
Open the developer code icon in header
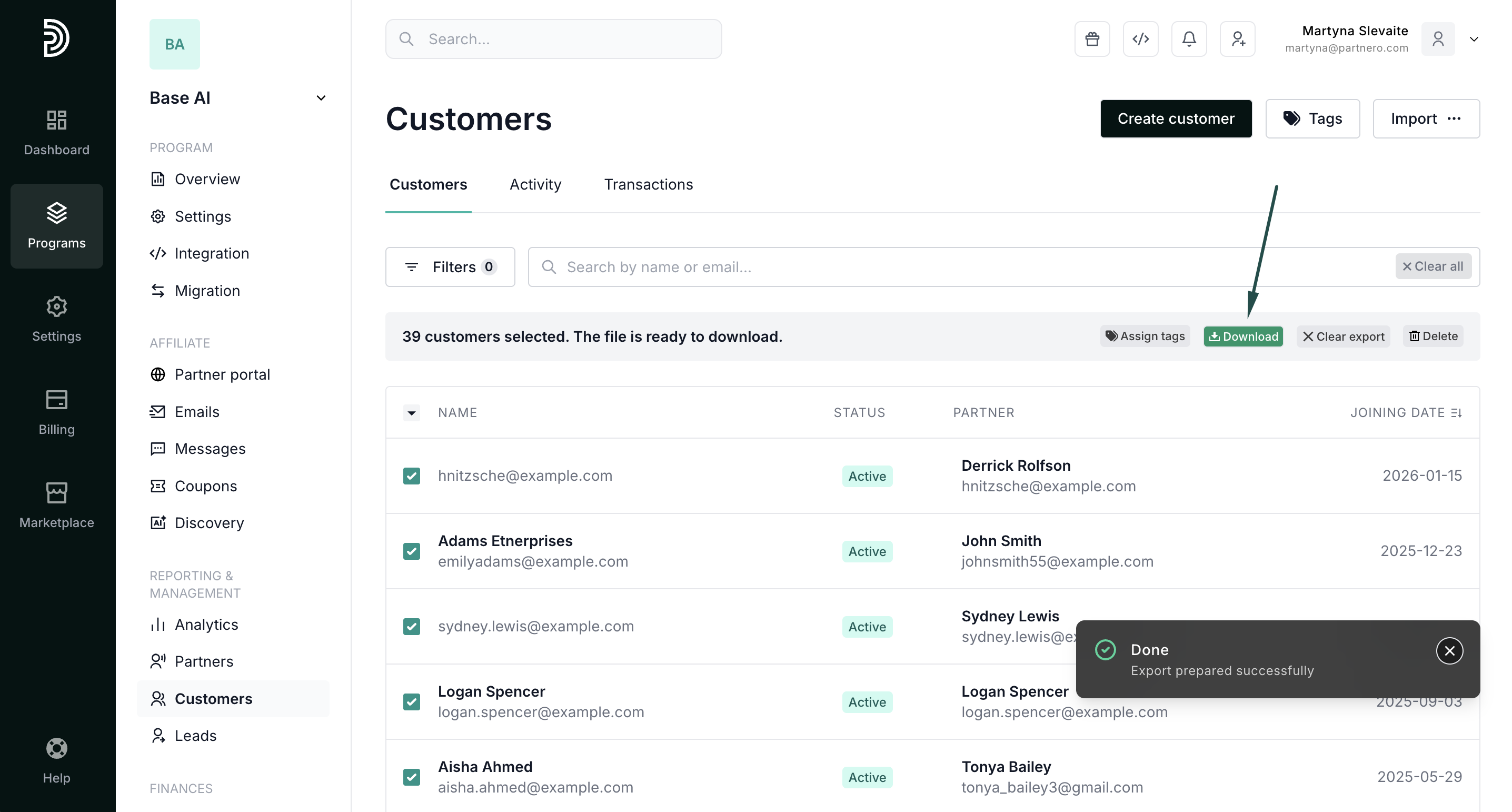pos(1140,39)
